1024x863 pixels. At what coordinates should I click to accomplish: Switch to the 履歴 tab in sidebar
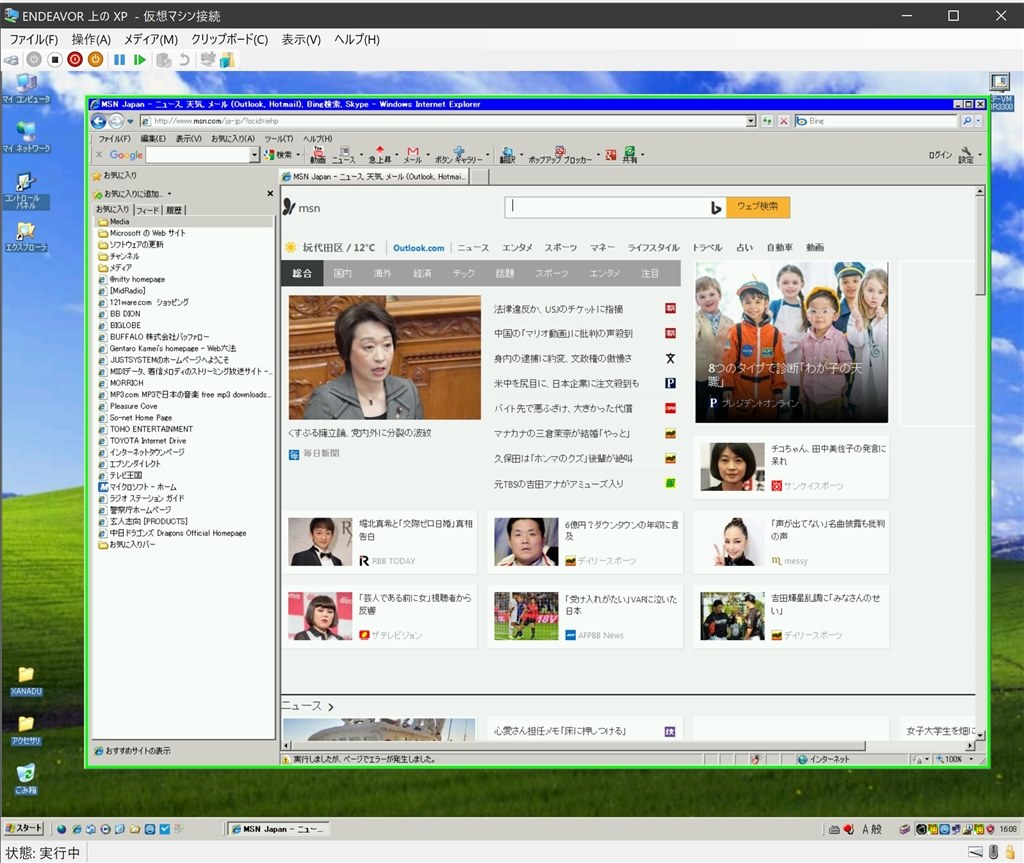pyautogui.click(x=174, y=210)
